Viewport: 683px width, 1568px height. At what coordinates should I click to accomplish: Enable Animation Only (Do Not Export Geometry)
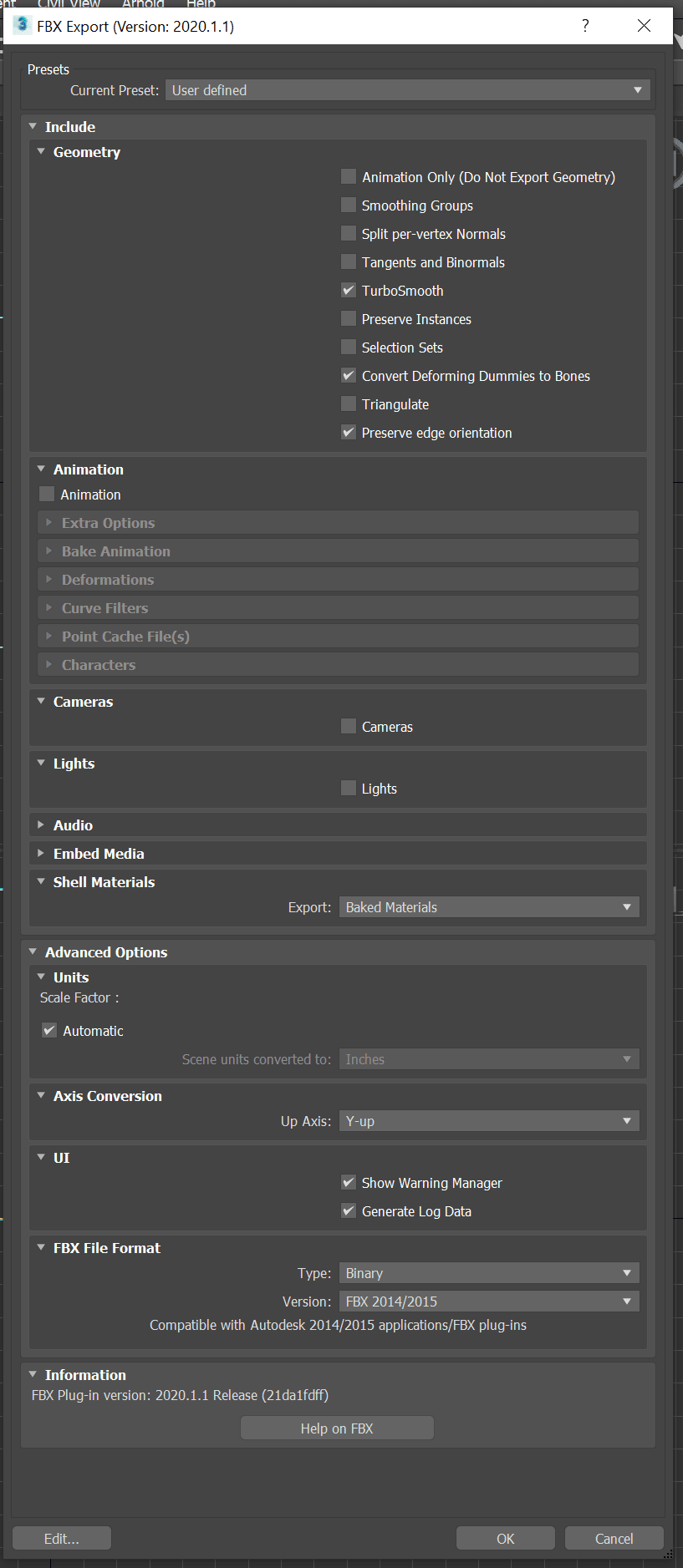(349, 176)
